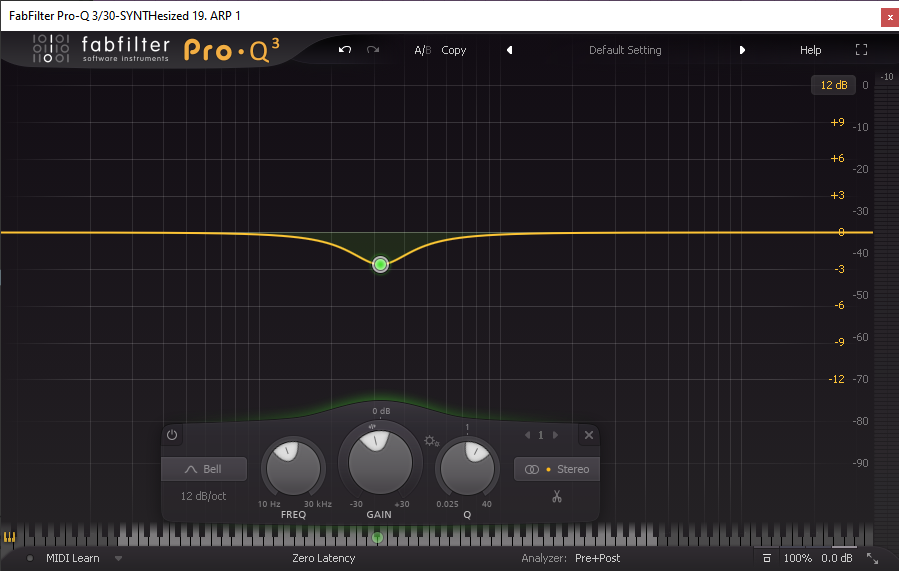Open the 12 dB/oct slope dropdown
Image resolution: width=899 pixels, height=571 pixels.
pos(203,496)
